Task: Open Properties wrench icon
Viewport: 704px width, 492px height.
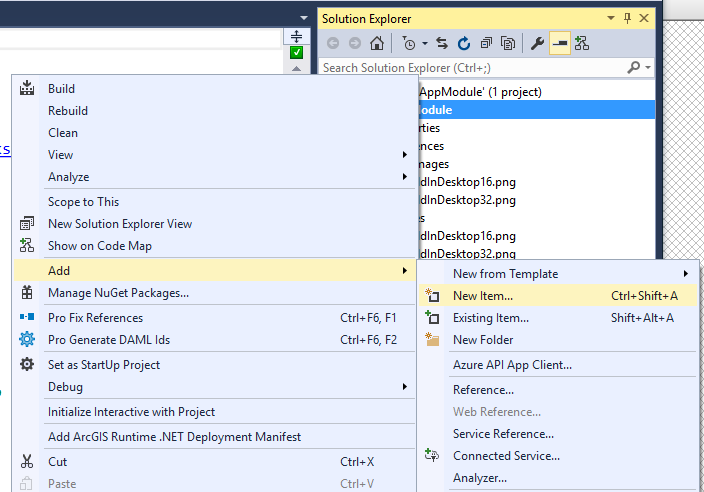Action: point(537,43)
